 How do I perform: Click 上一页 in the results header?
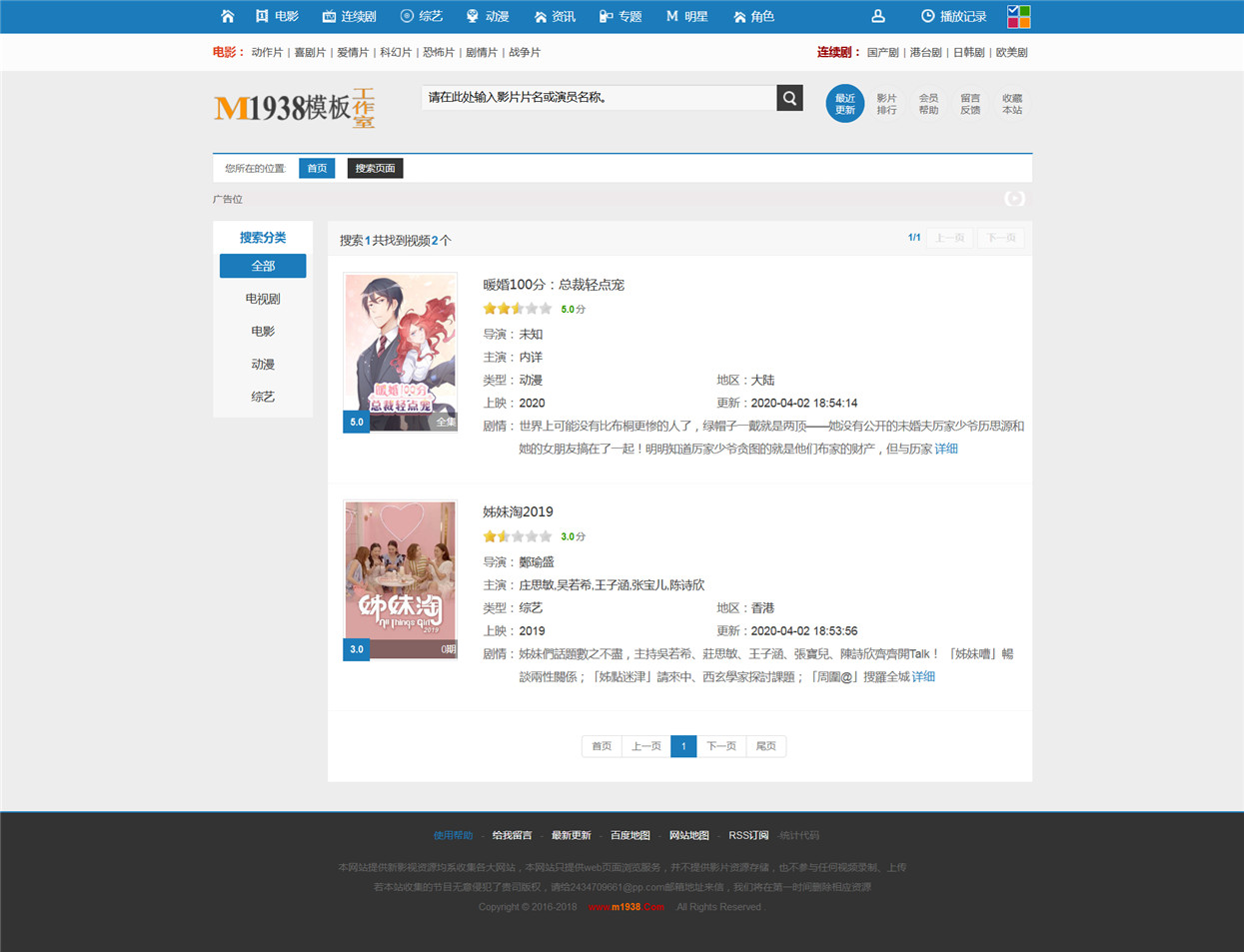coord(949,238)
